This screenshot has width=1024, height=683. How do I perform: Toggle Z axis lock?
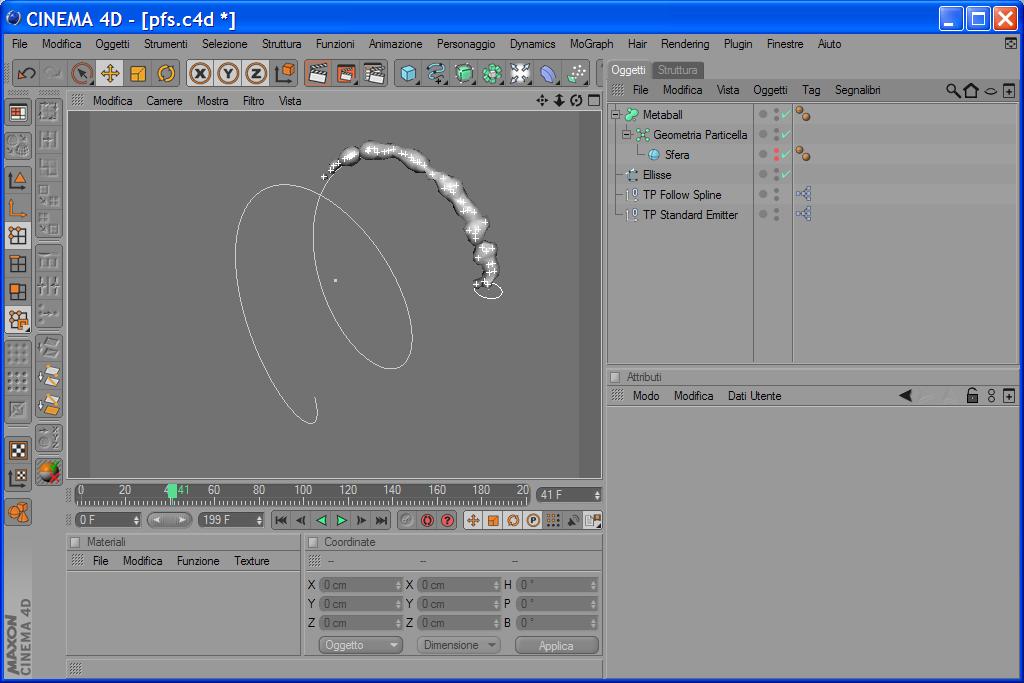(x=256, y=74)
